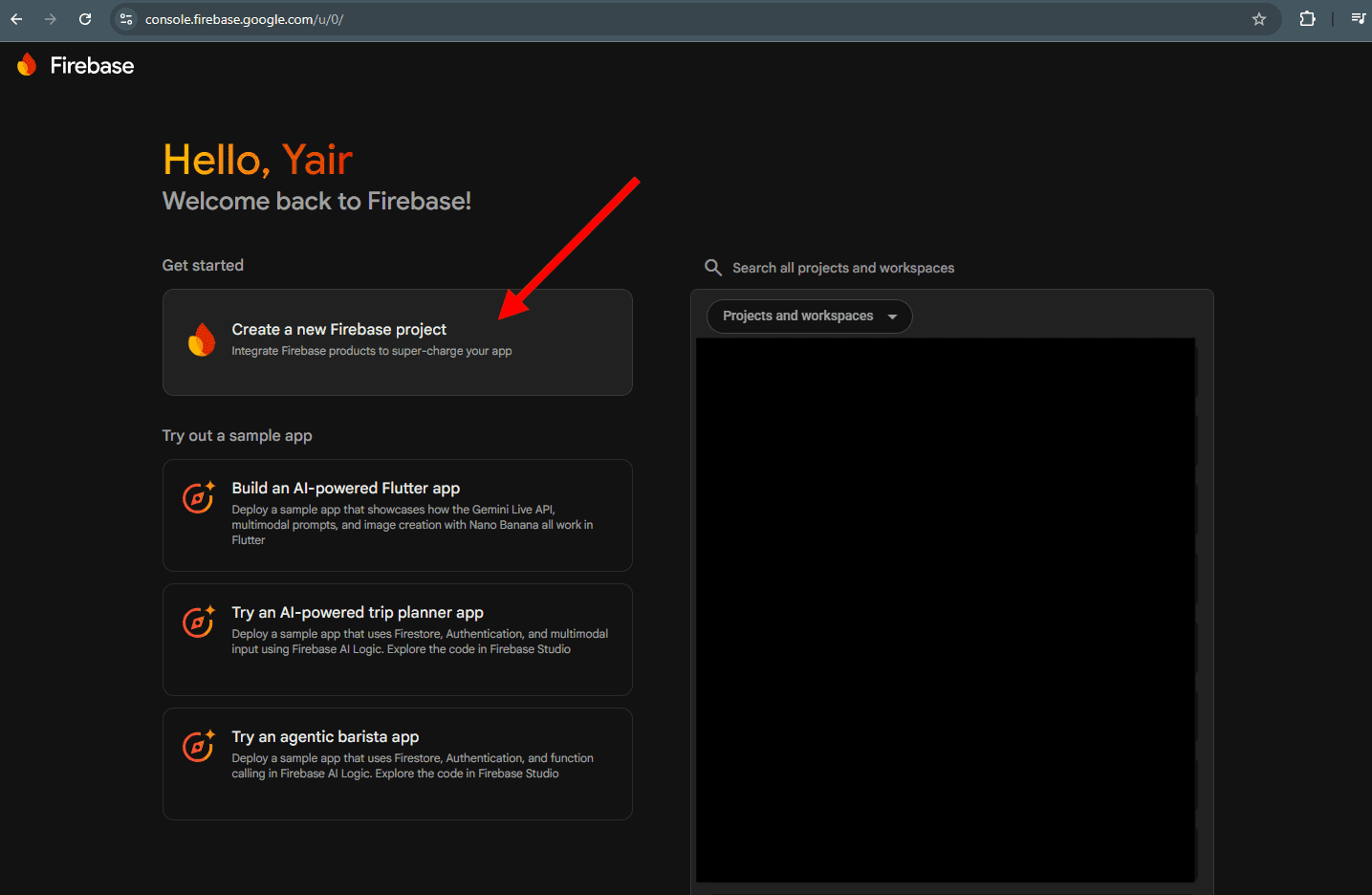
Task: Open Build an AI-powered Flutter app sample
Action: pyautogui.click(x=398, y=515)
